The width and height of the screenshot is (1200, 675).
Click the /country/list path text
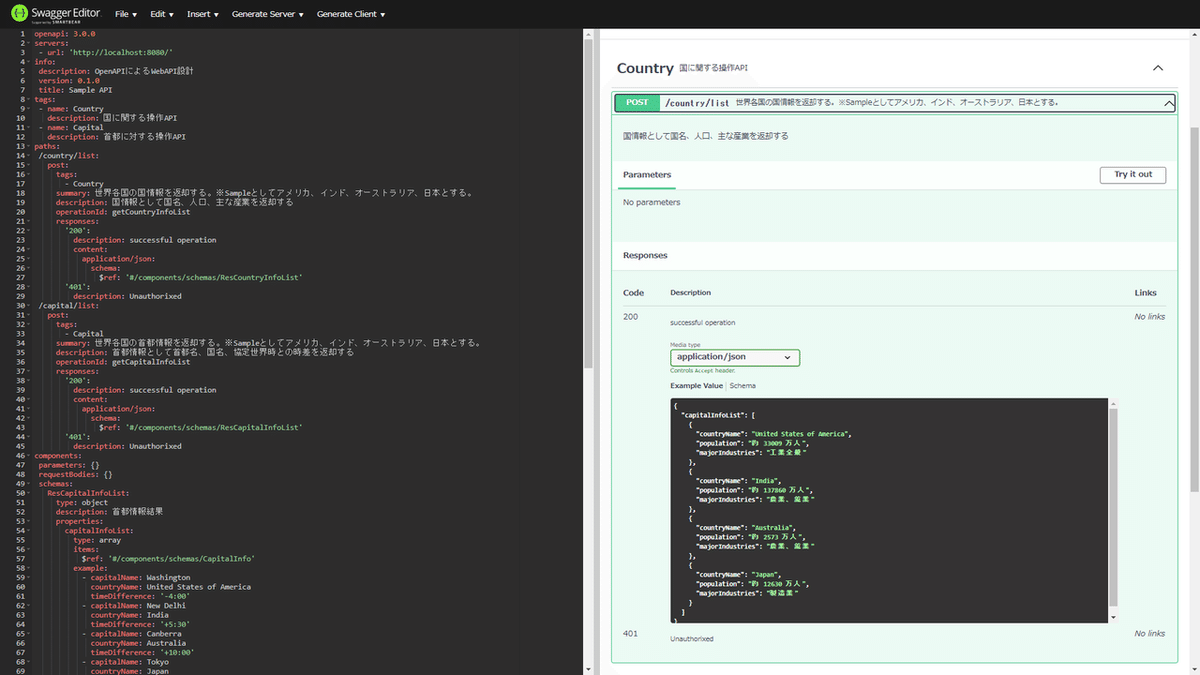(x=697, y=102)
